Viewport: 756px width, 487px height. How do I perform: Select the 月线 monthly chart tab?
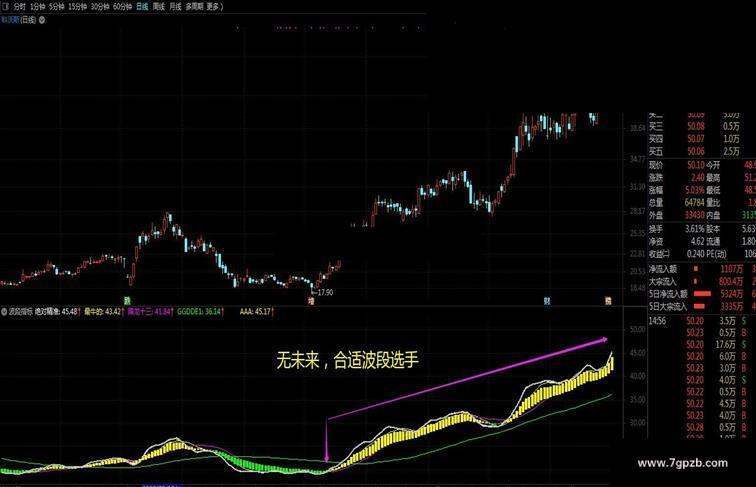point(175,7)
